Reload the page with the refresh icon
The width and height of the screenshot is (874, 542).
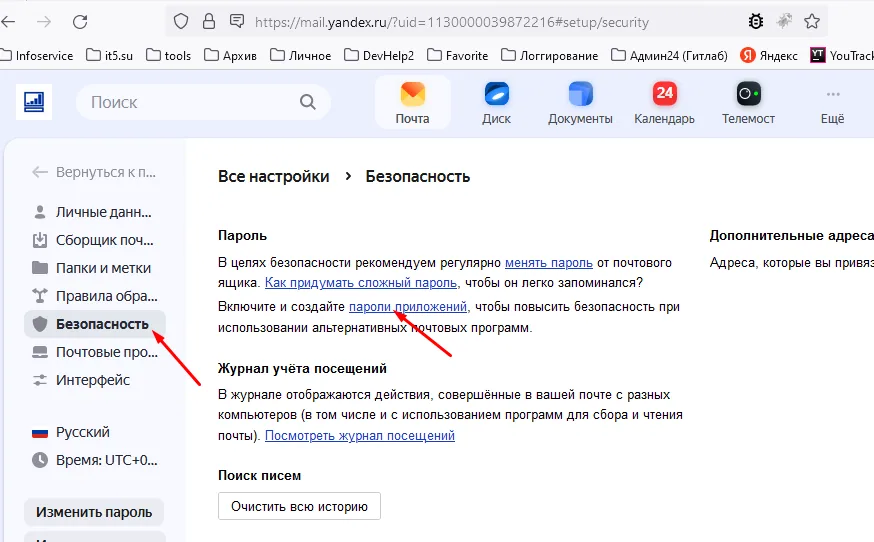tap(80, 22)
